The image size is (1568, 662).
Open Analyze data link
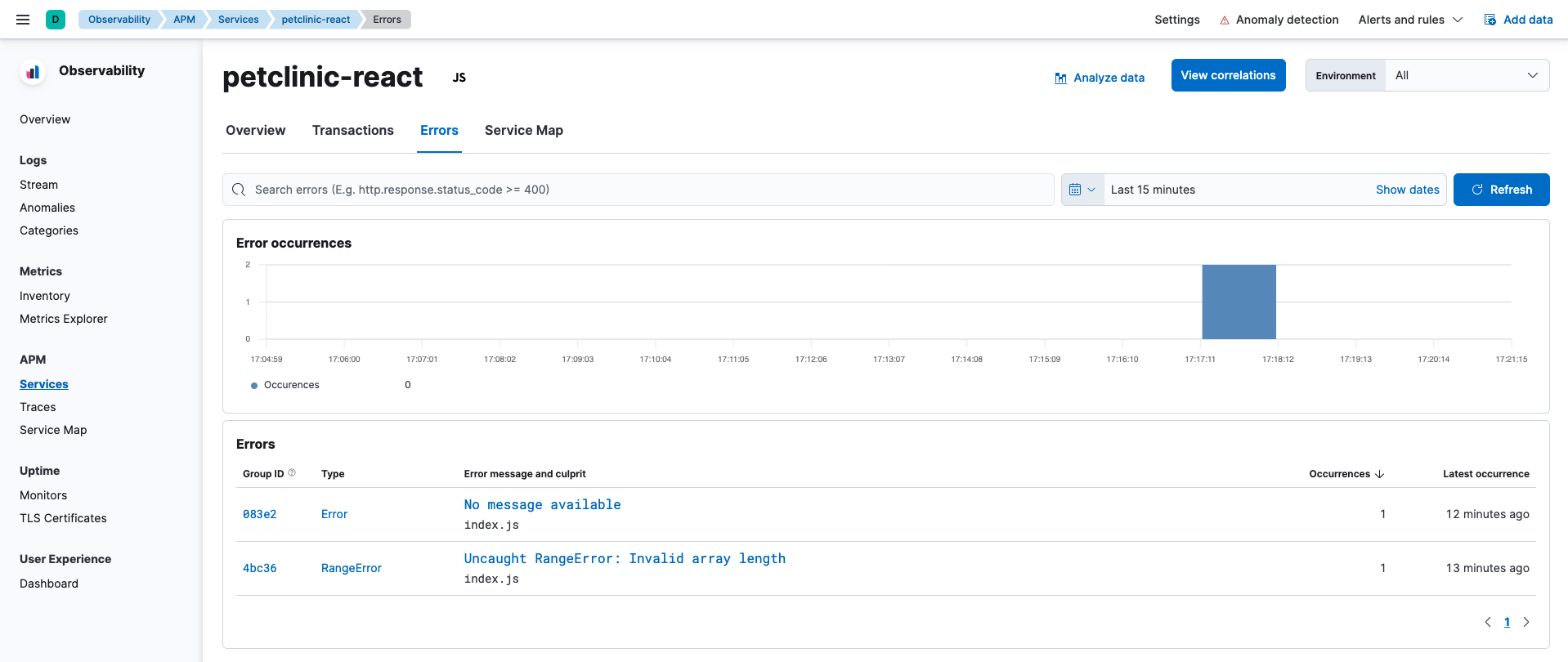[x=1100, y=78]
